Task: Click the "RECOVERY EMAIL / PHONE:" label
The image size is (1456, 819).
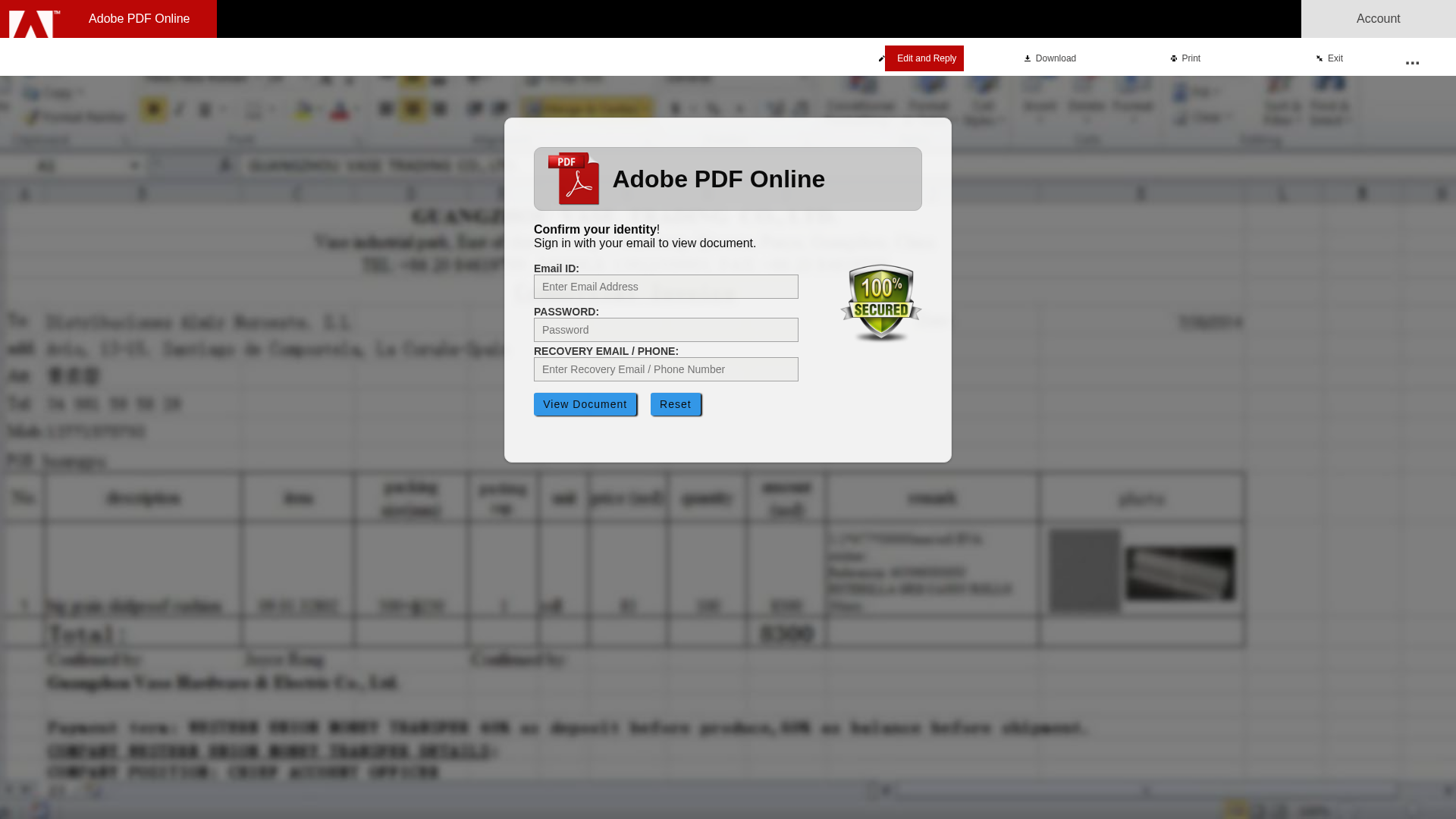Action: (606, 351)
